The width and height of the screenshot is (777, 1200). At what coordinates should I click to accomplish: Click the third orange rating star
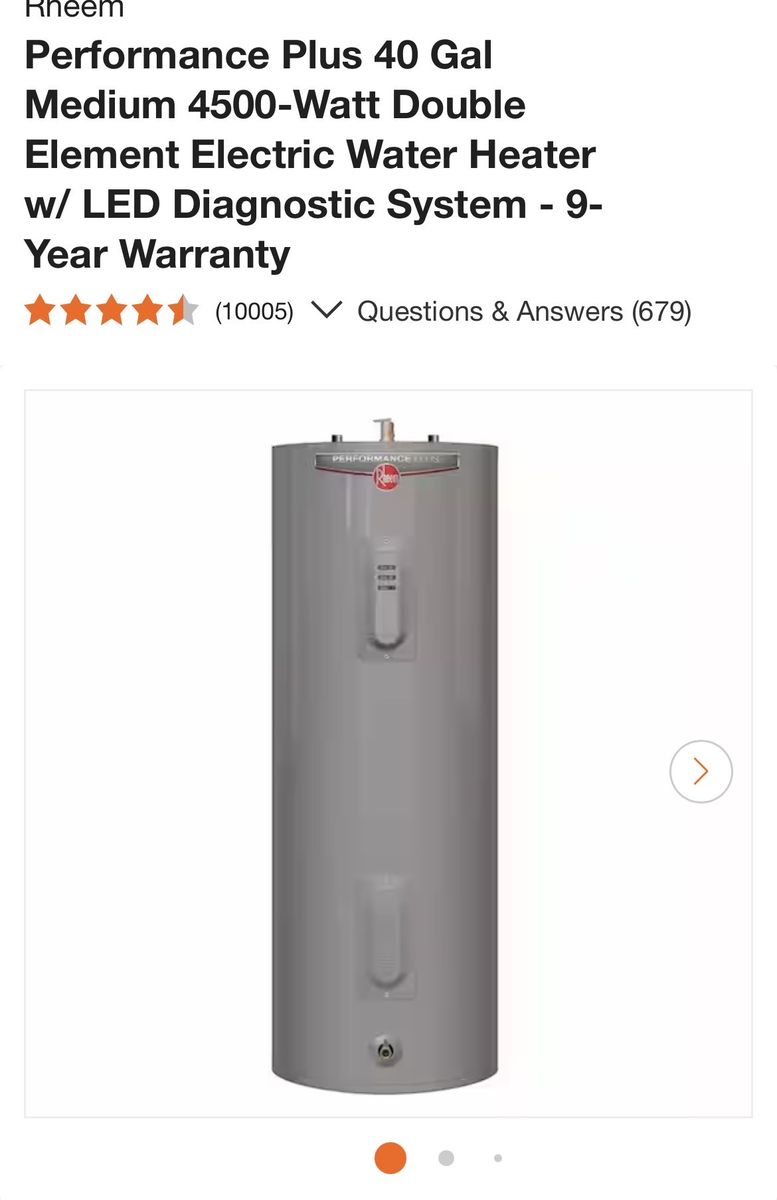[111, 311]
